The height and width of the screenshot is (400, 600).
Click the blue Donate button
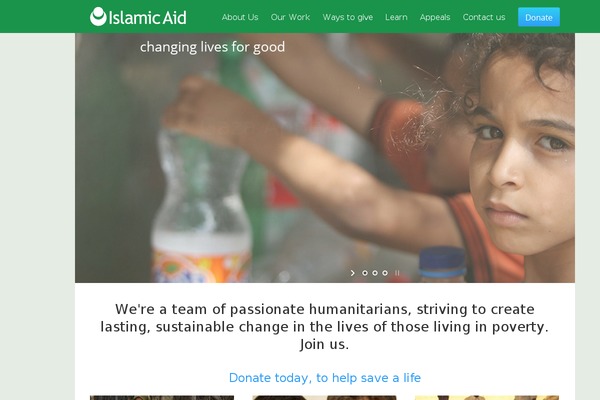[x=539, y=17]
